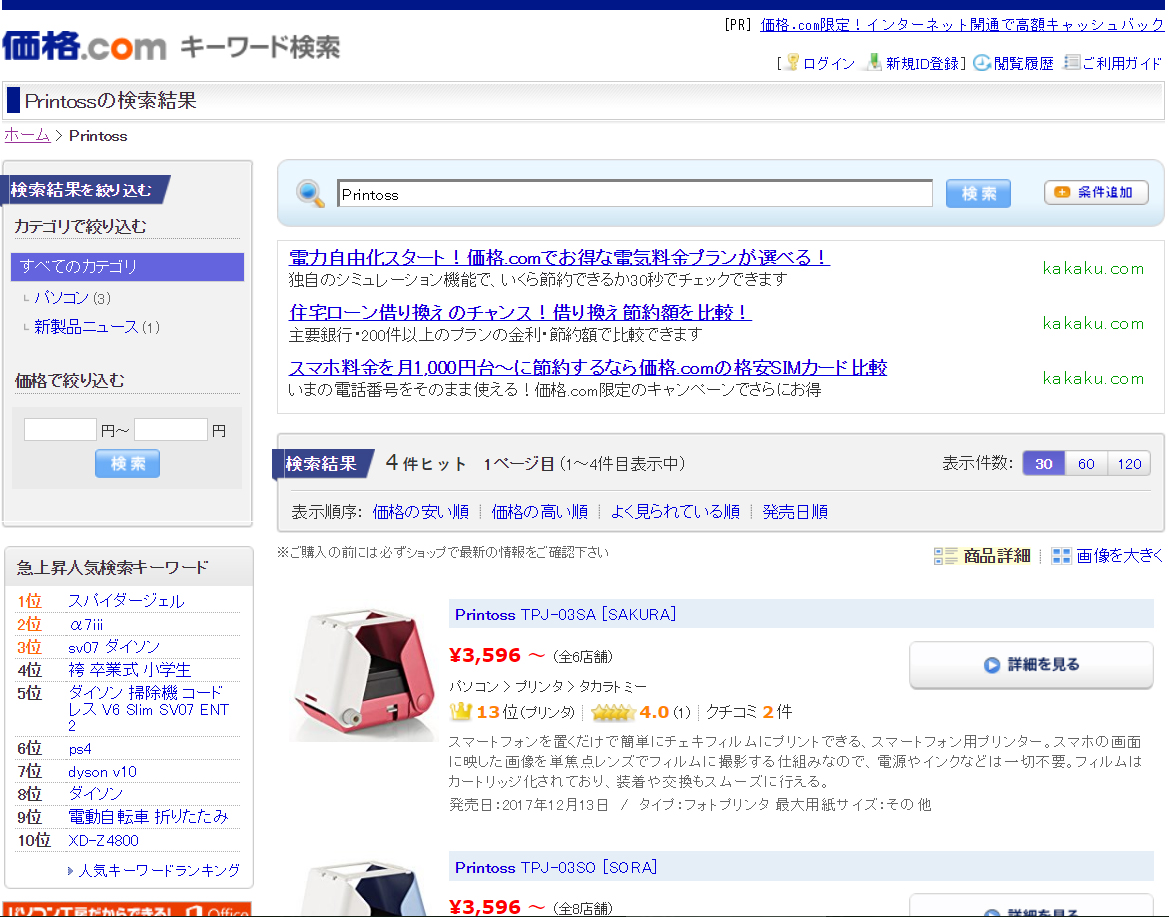This screenshot has width=1169, height=917.
Task: Open eighth-ranked keyword ダイソン
Action: (x=95, y=794)
